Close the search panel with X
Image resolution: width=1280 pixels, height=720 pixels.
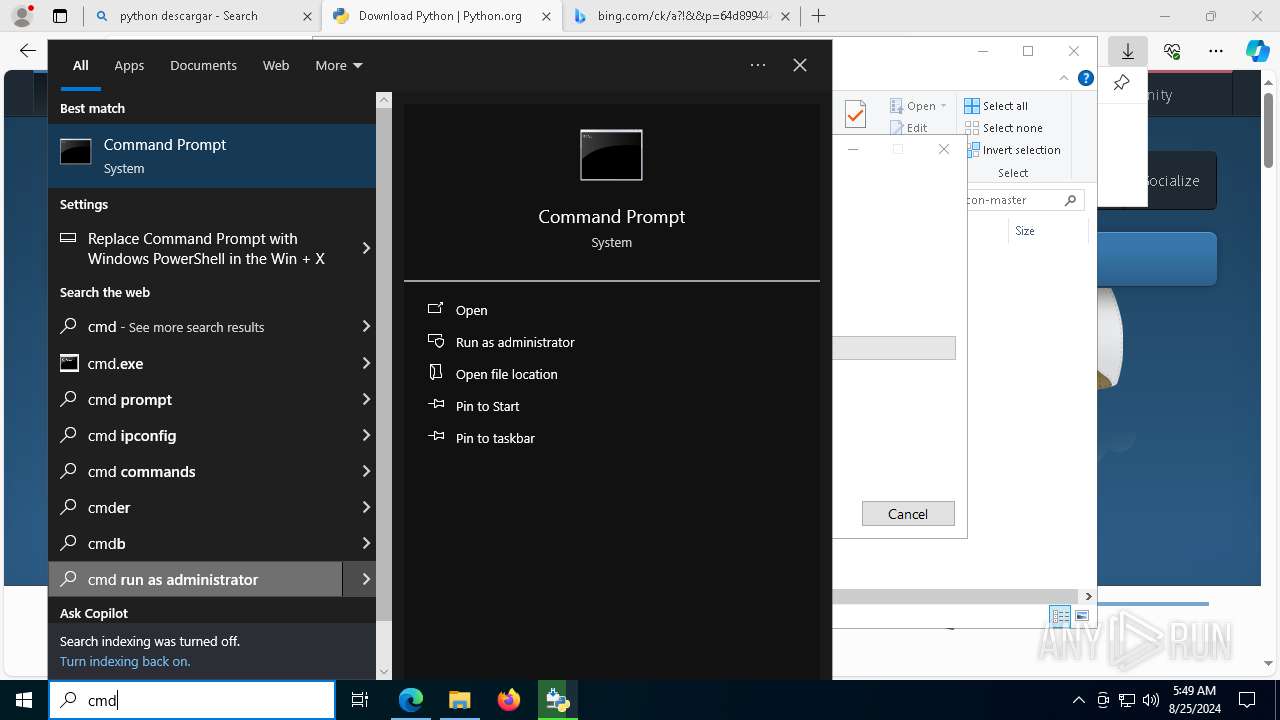799,65
